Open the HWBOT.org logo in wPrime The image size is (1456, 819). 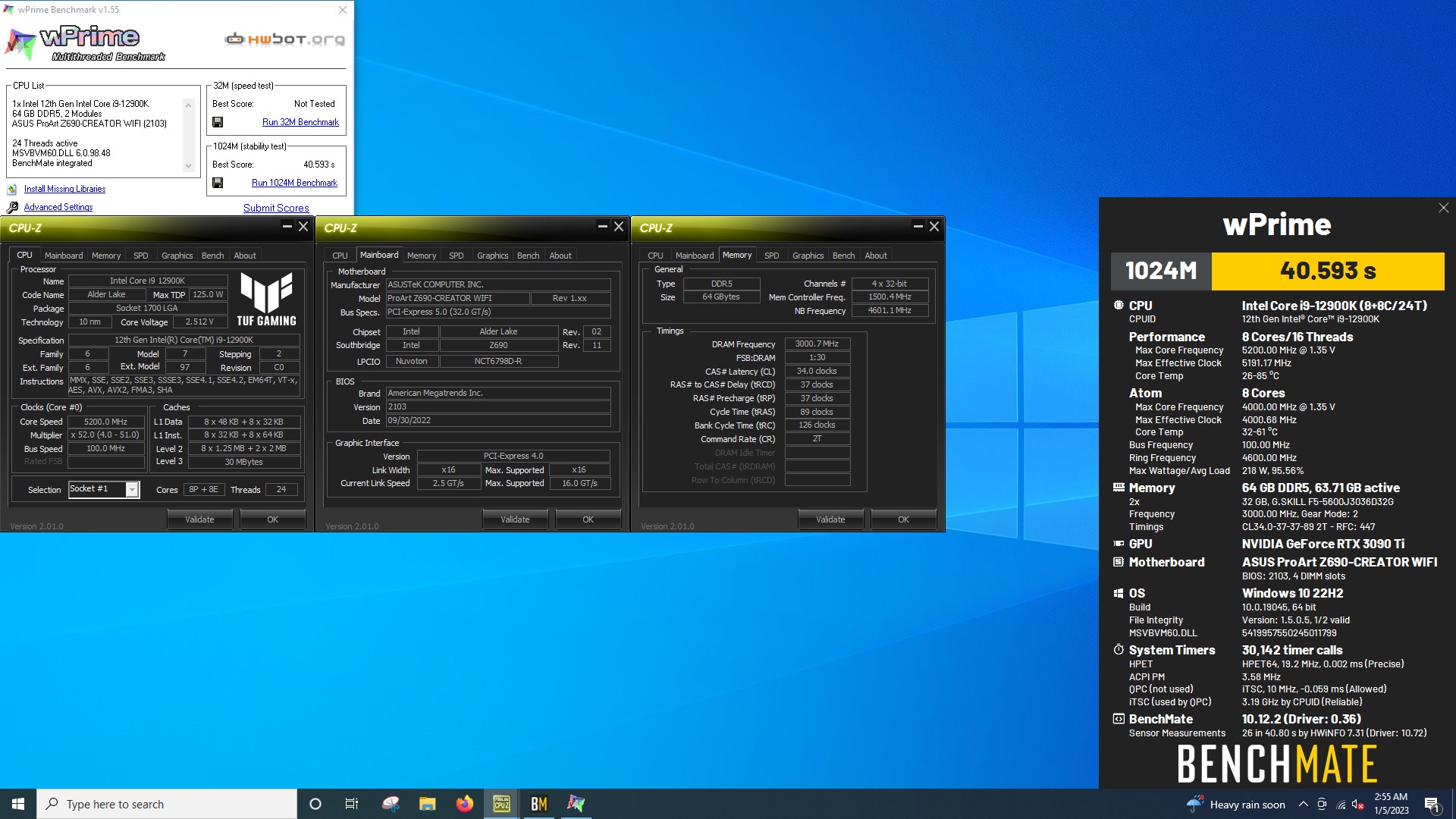[x=284, y=39]
